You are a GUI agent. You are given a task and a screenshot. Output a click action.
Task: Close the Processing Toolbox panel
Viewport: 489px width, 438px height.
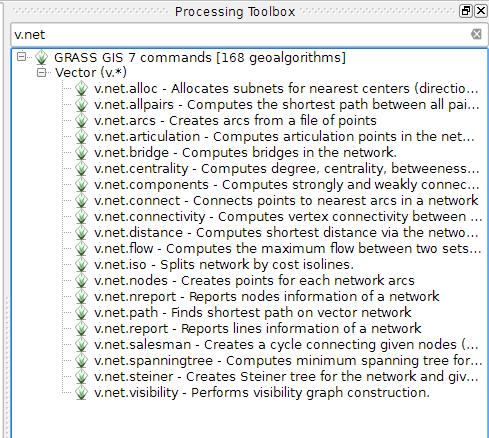481,11
